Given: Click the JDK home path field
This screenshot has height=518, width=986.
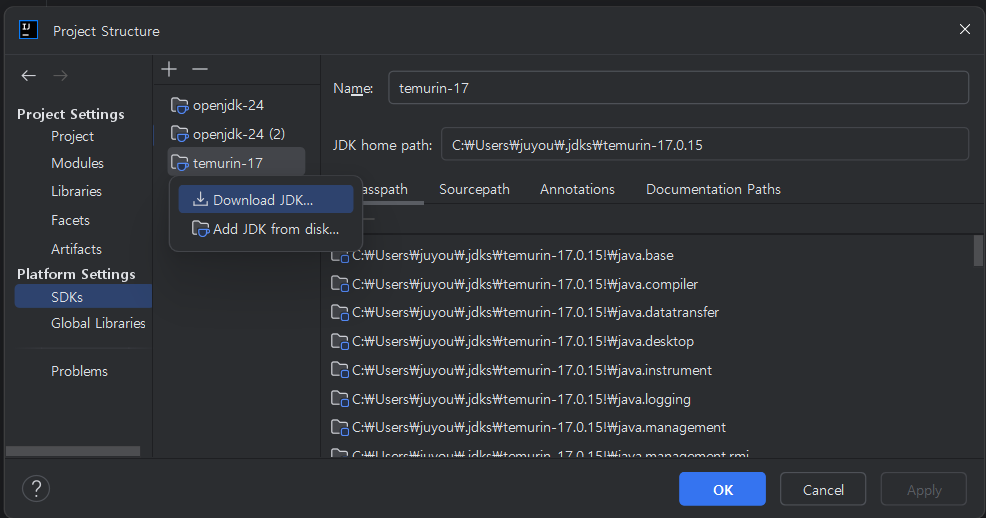Looking at the screenshot, I should click(x=704, y=144).
